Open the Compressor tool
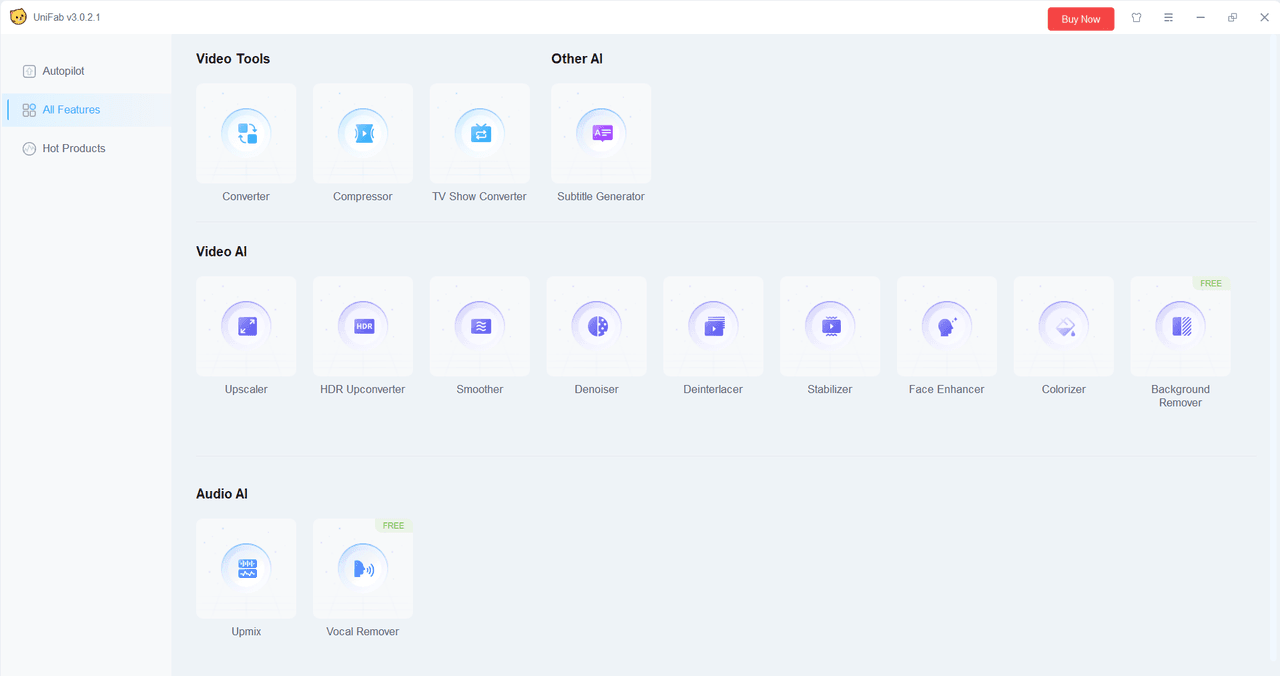Screen dimensions: 1280x676 363,133
